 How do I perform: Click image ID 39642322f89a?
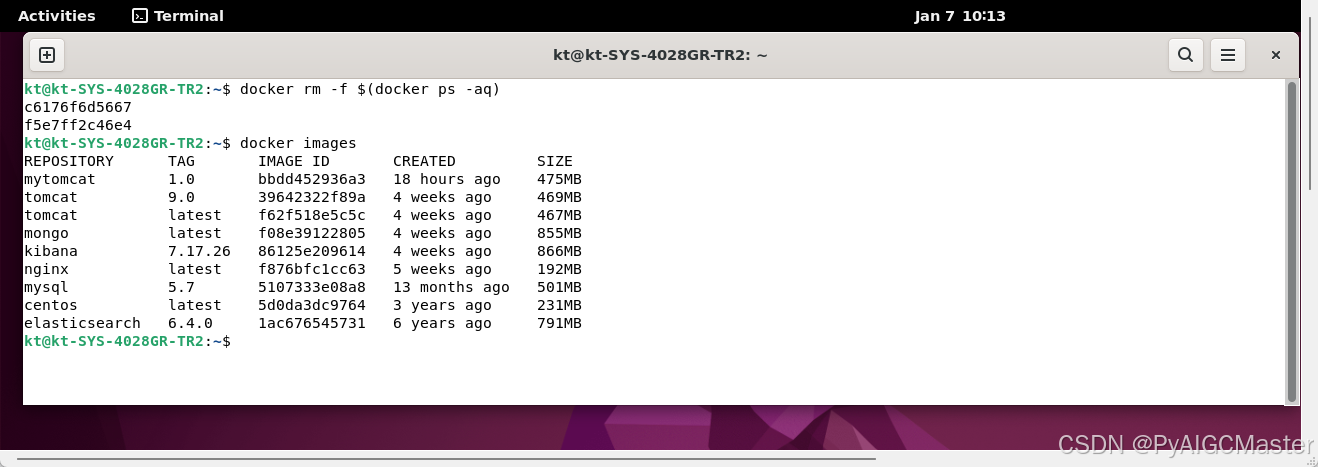[312, 197]
